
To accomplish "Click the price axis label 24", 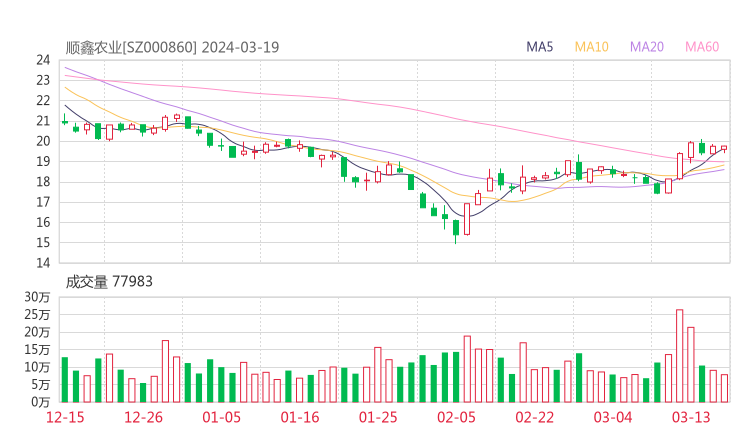I will point(43,60).
